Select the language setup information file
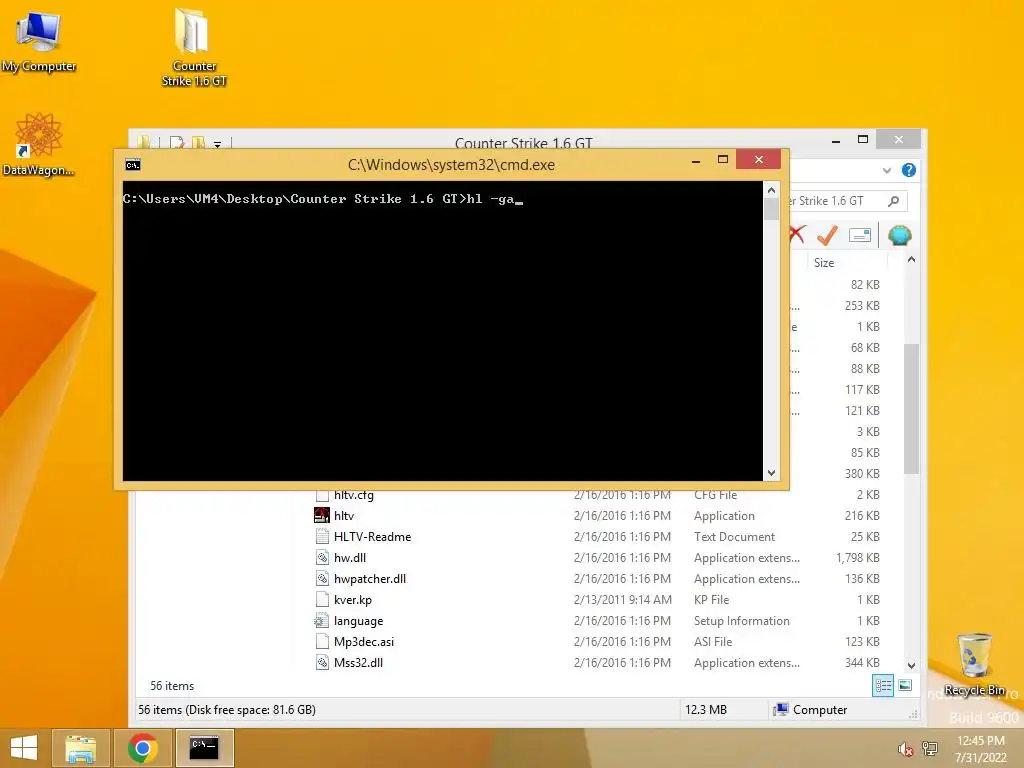Screen dimensions: 1024x768 point(359,620)
